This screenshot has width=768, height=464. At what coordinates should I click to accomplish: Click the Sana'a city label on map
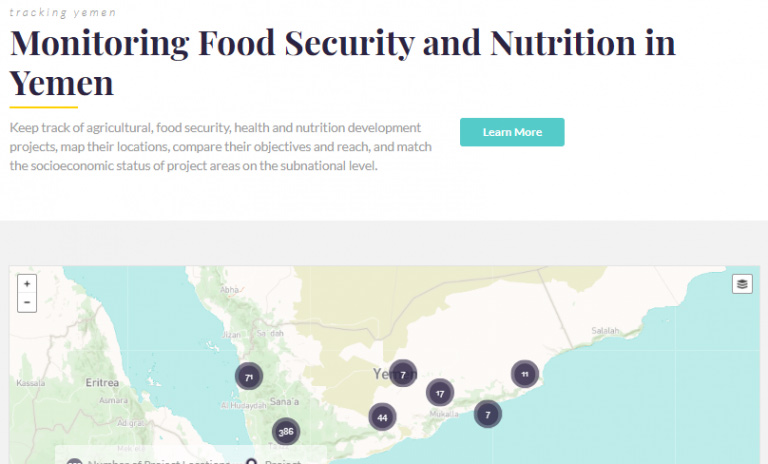pyautogui.click(x=284, y=401)
